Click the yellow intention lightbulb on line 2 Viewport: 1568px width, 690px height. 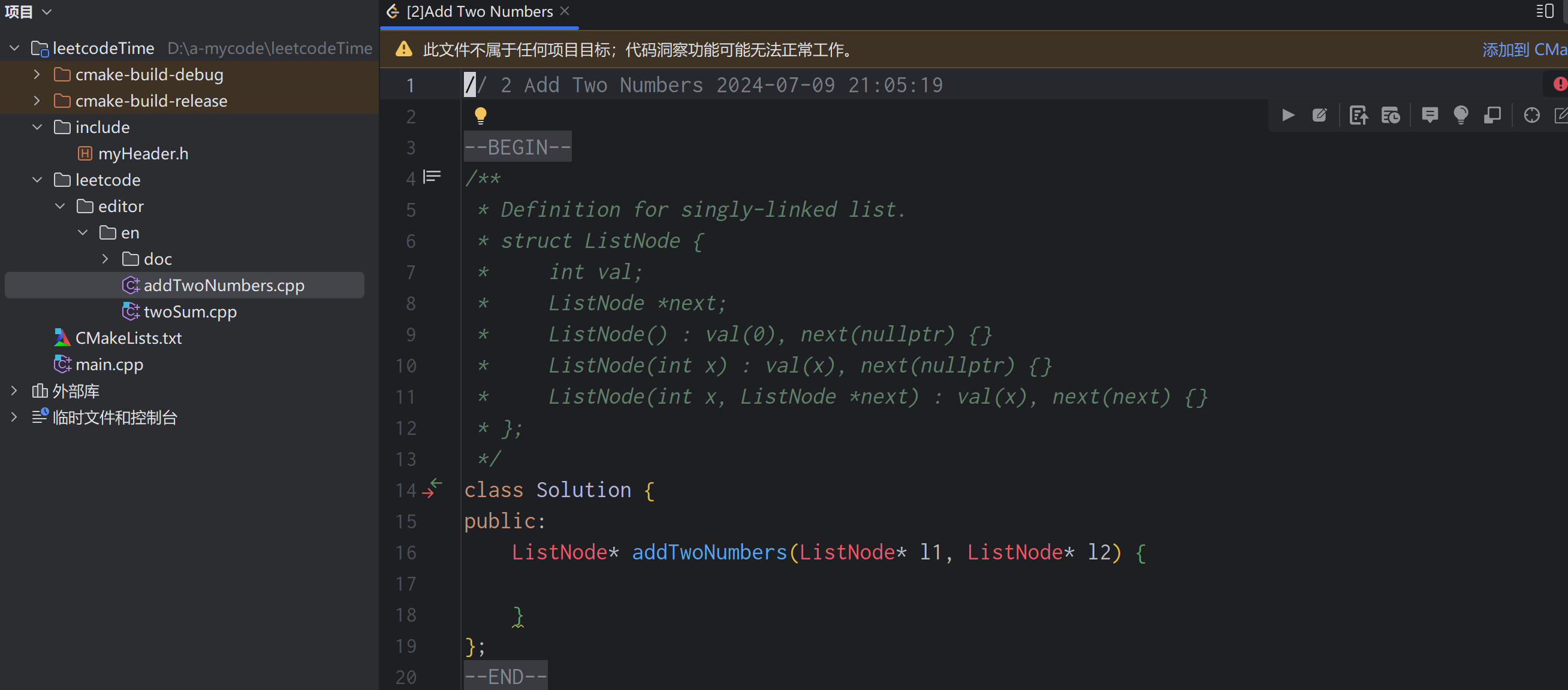(480, 115)
